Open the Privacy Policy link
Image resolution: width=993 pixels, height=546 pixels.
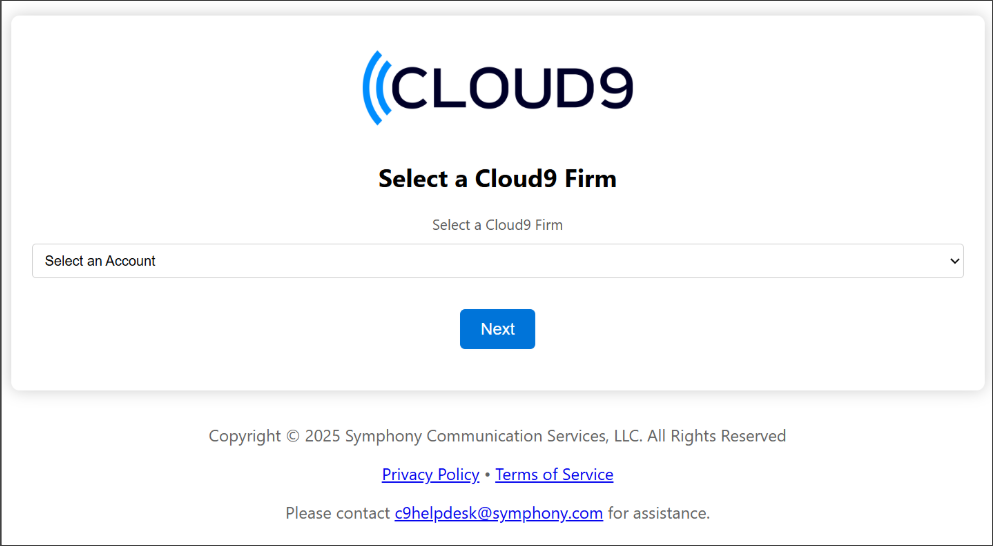(431, 474)
